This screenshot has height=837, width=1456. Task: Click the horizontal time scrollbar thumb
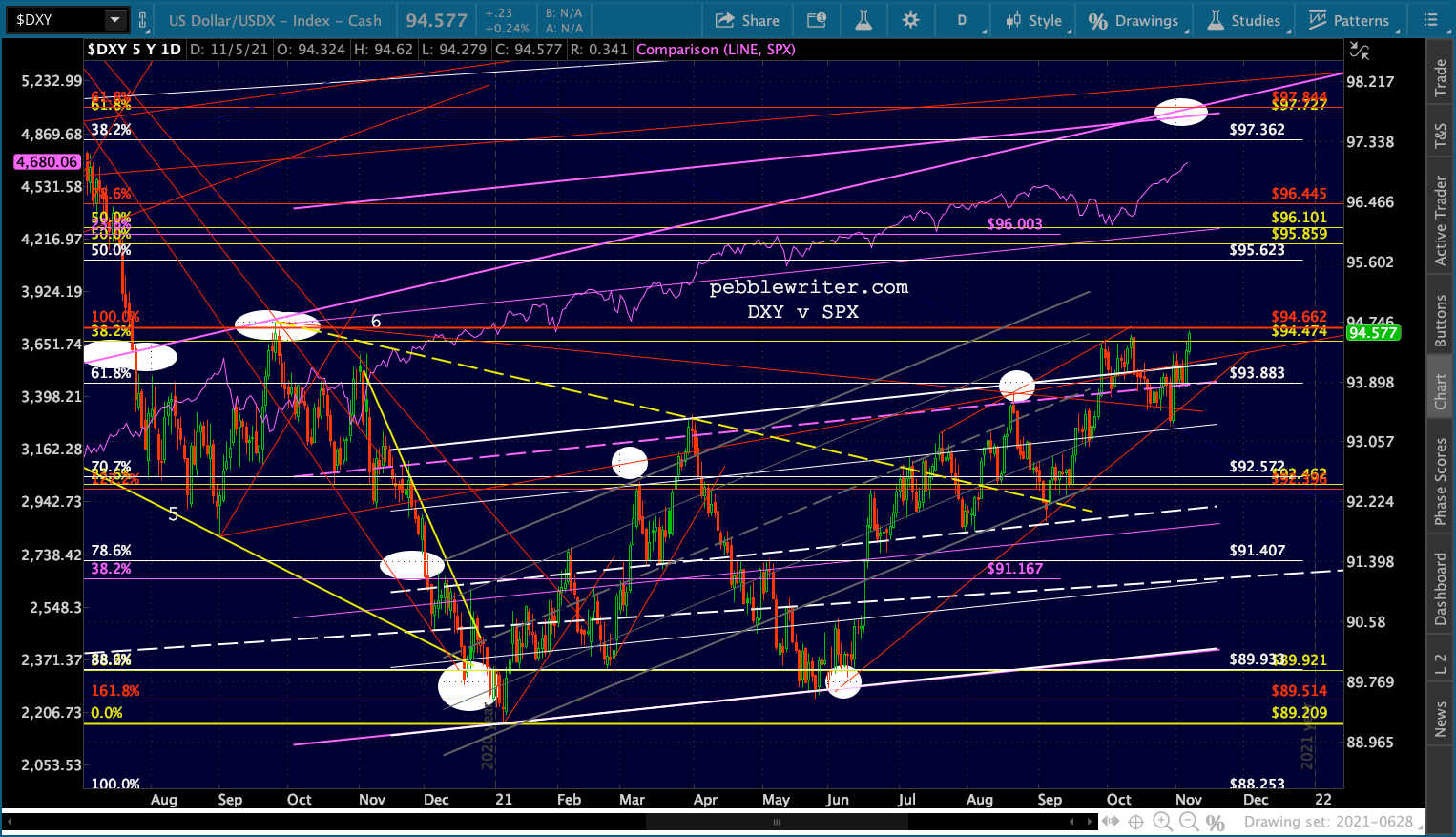[776, 822]
